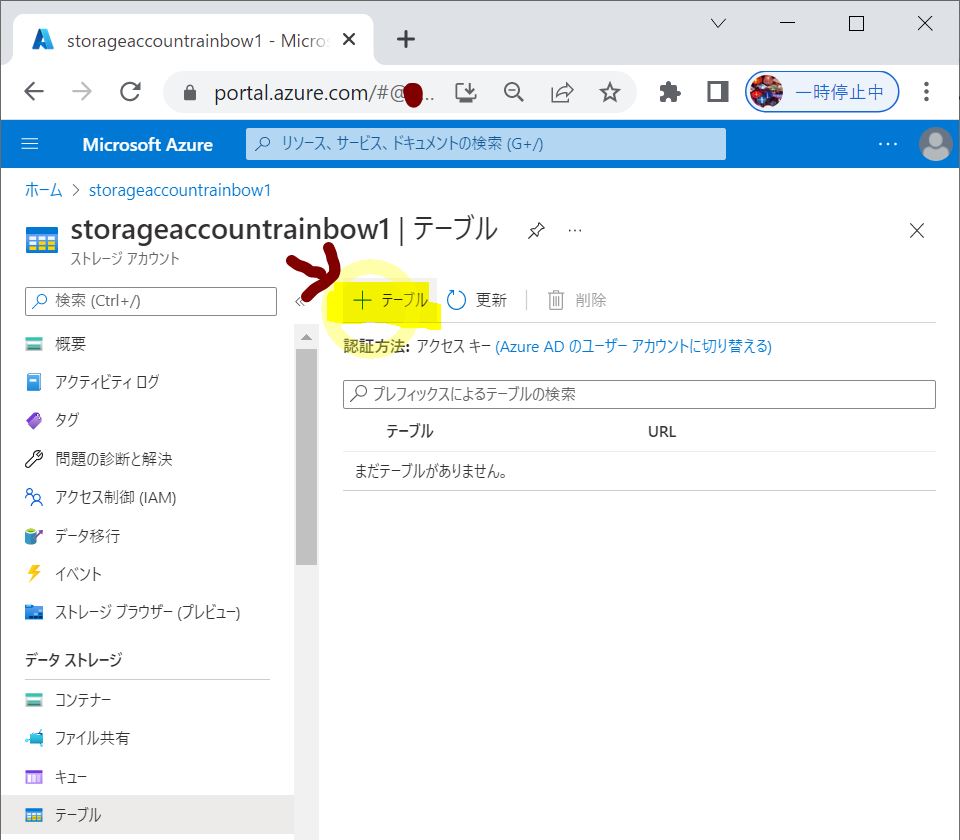
Task: Click the 更新 refresh button
Action: click(x=477, y=300)
